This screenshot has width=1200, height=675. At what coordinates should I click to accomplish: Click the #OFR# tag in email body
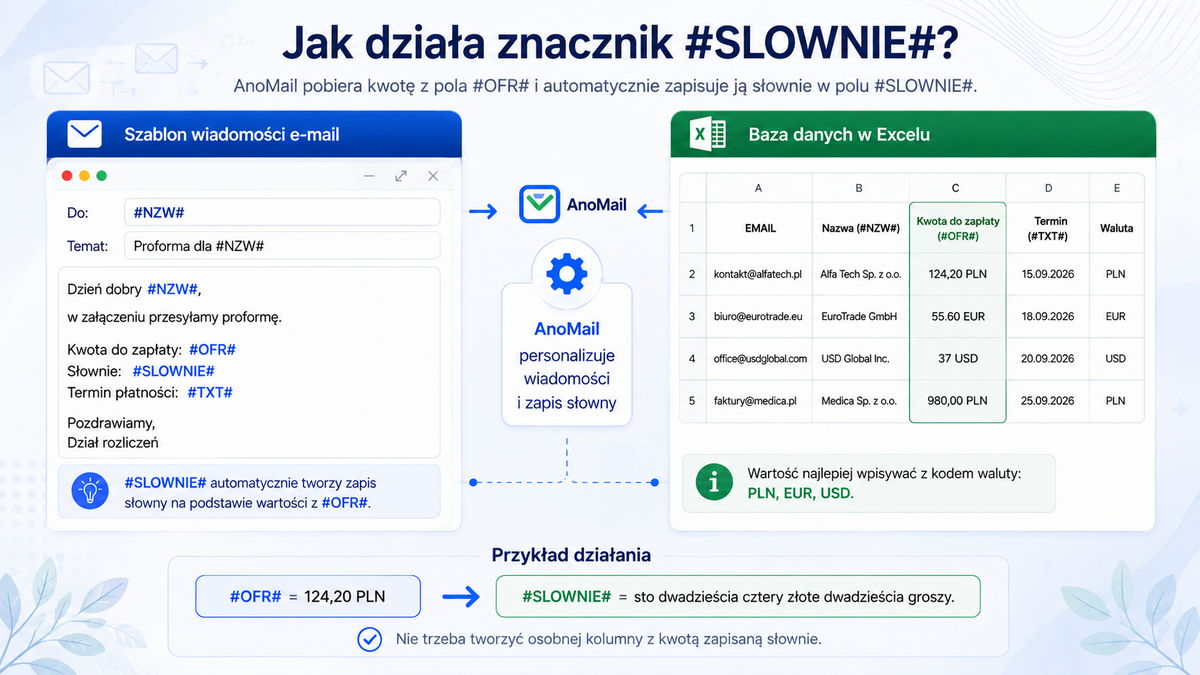tap(212, 350)
